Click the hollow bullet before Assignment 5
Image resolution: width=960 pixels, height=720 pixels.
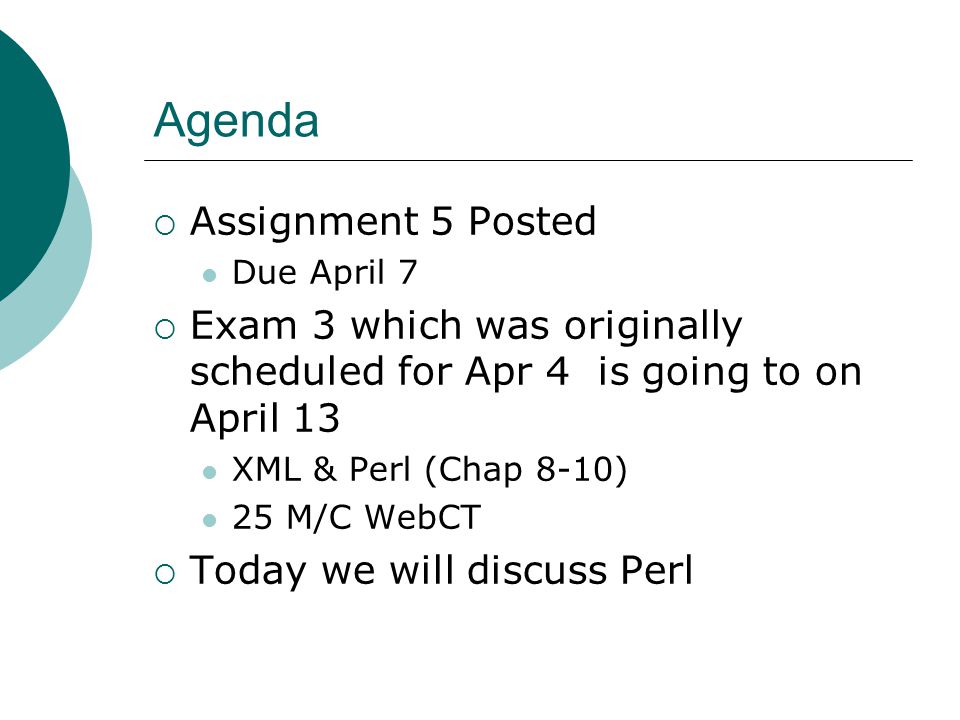[x=165, y=225]
